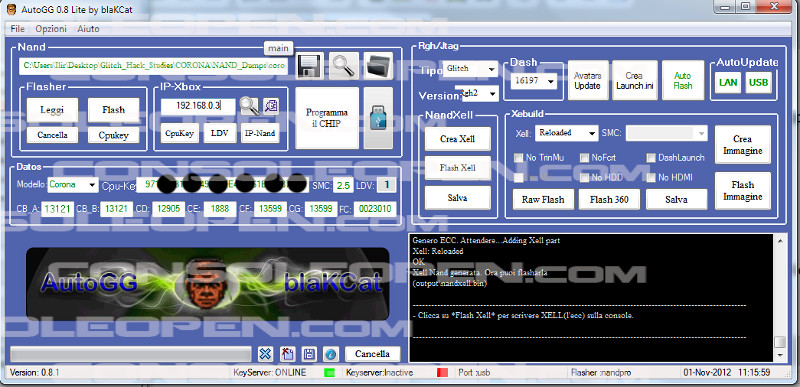Screen dimensions: 800x387
Task: Enable the No TrimMu checkbox
Action: pos(518,158)
